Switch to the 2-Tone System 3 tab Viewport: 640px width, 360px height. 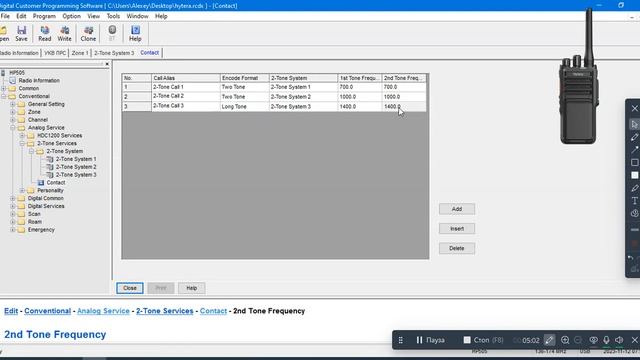114,53
